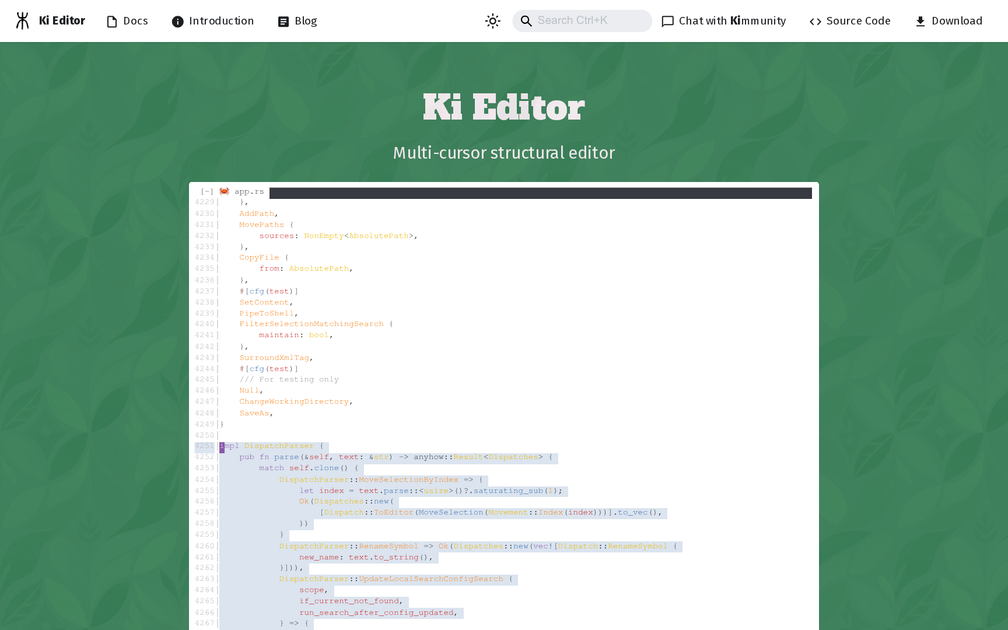Image resolution: width=1008 pixels, height=630 pixels.
Task: Open the Source Code link
Action: click(x=850, y=21)
